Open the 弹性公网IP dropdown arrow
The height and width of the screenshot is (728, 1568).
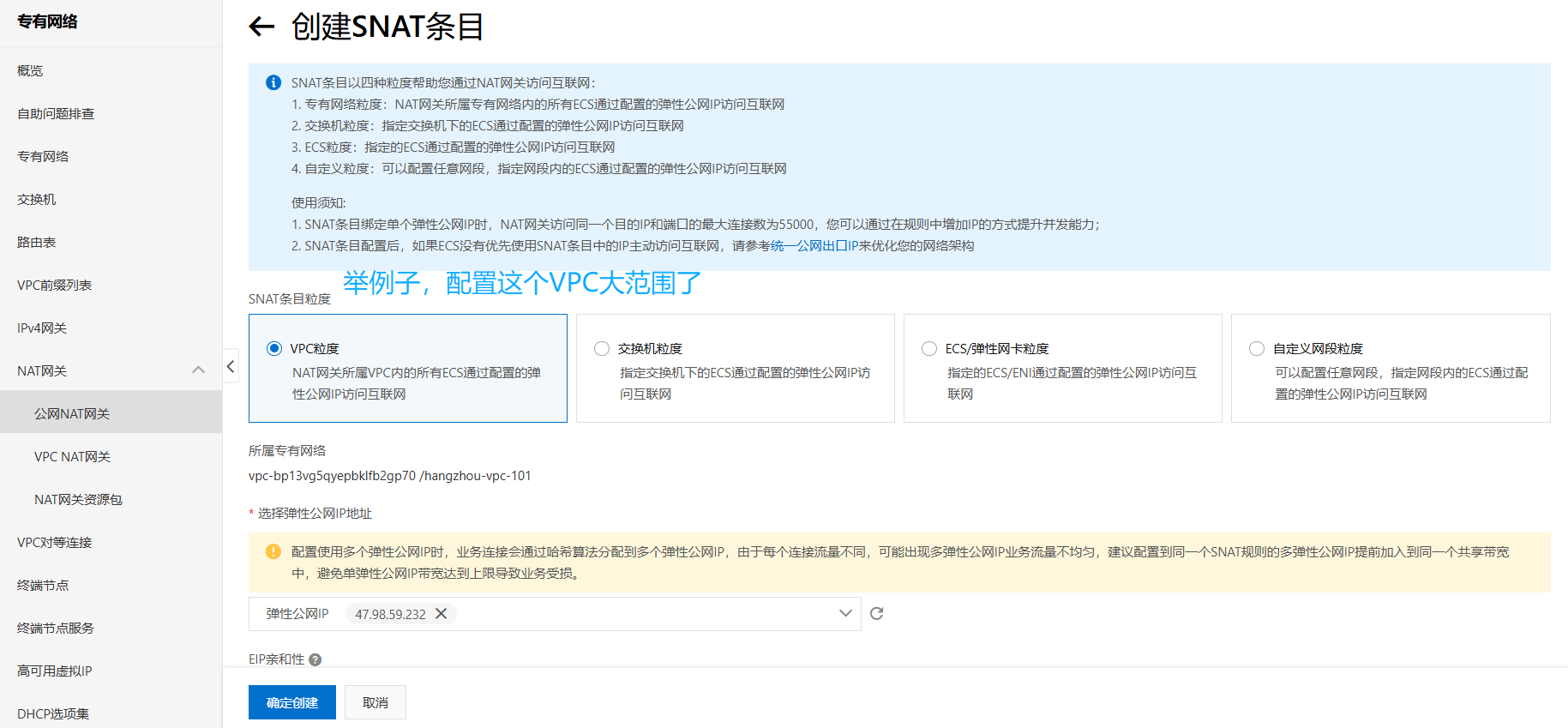(845, 613)
